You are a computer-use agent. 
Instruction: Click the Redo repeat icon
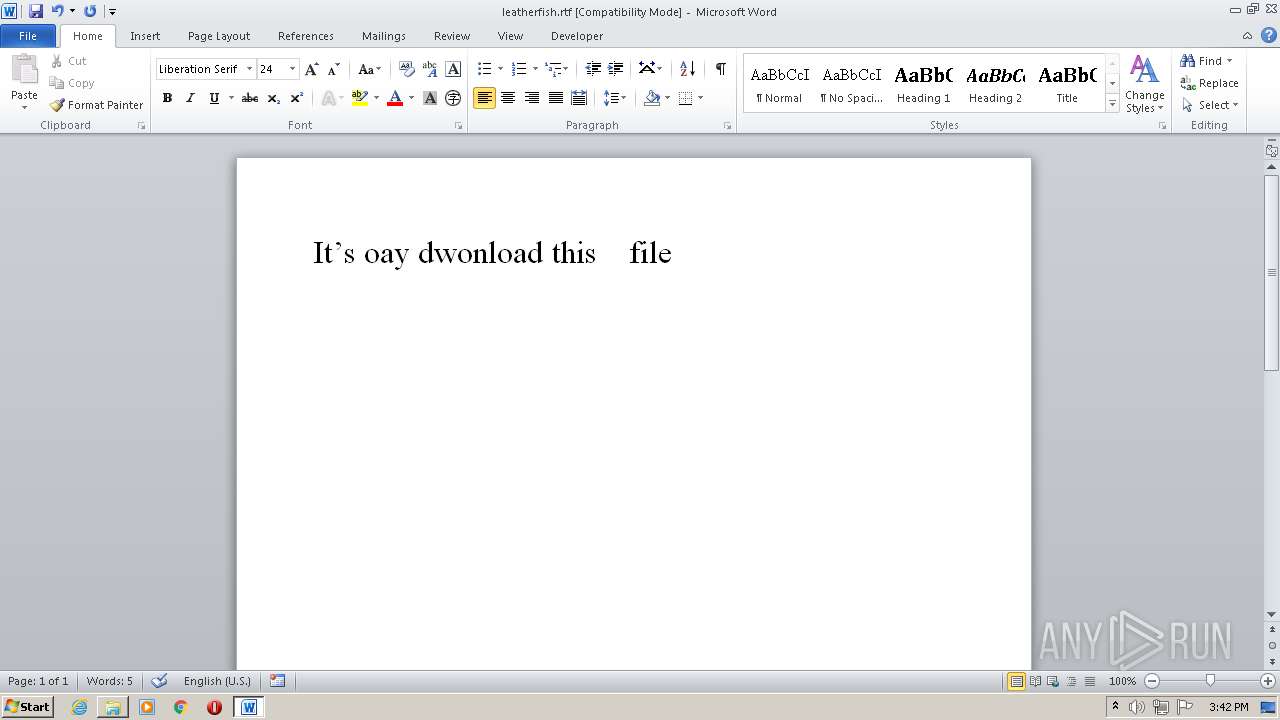pyautogui.click(x=90, y=11)
